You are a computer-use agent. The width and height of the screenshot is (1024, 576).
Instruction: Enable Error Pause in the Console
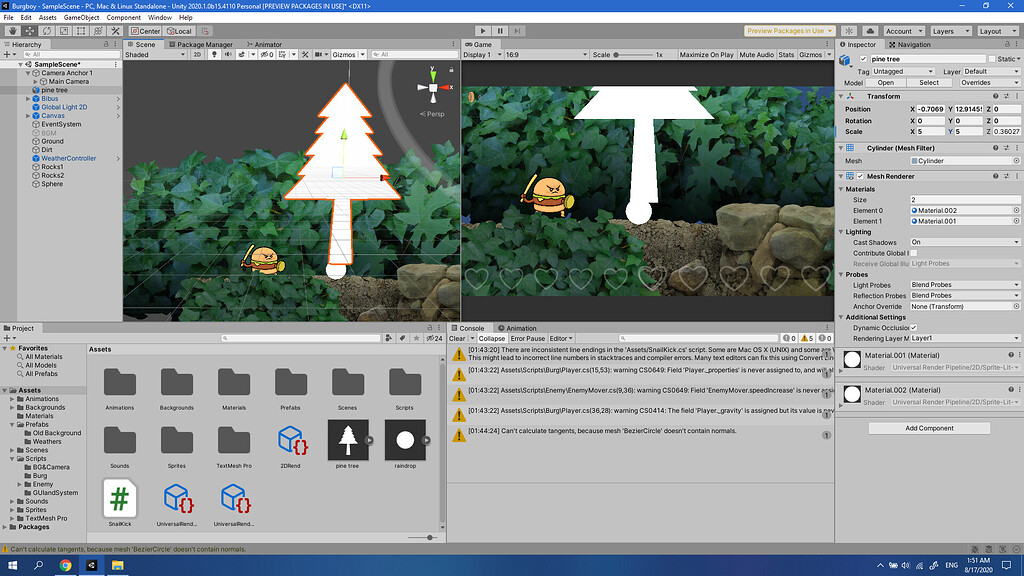click(527, 338)
